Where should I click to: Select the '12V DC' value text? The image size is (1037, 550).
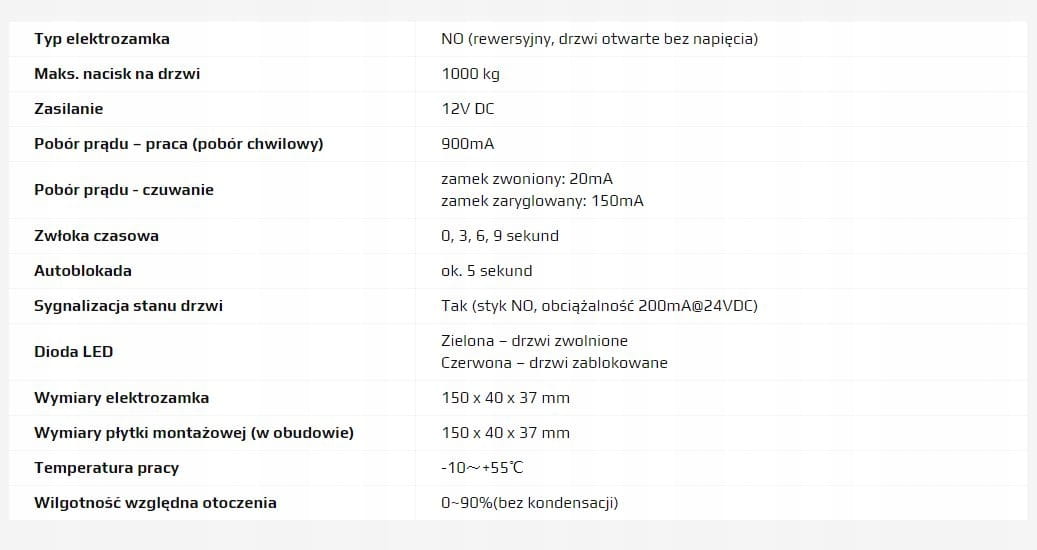[x=467, y=108]
